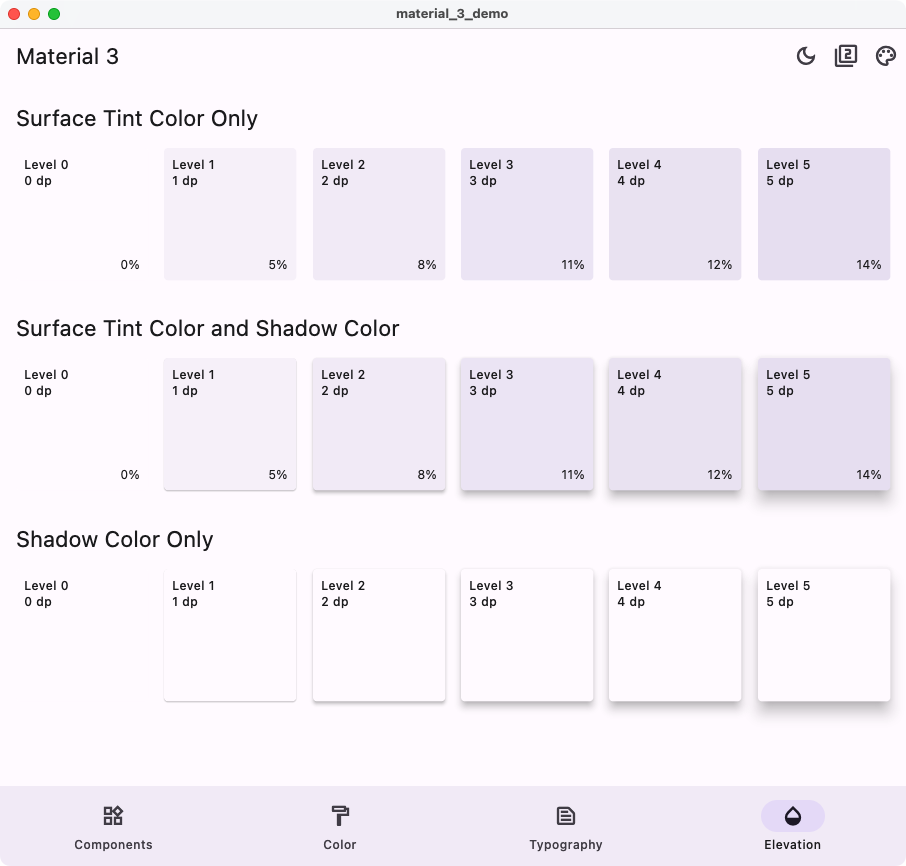This screenshot has height=866, width=906.
Task: Click the Level 1 card with 1 dp elevation
Action: (230, 213)
